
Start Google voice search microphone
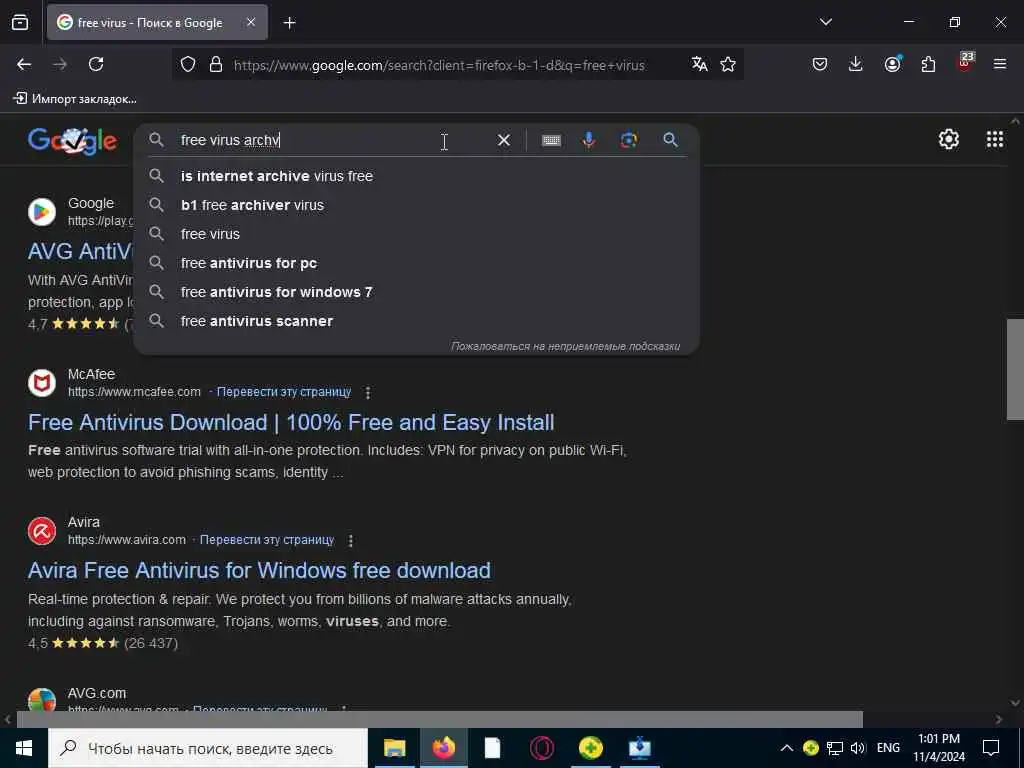(588, 140)
